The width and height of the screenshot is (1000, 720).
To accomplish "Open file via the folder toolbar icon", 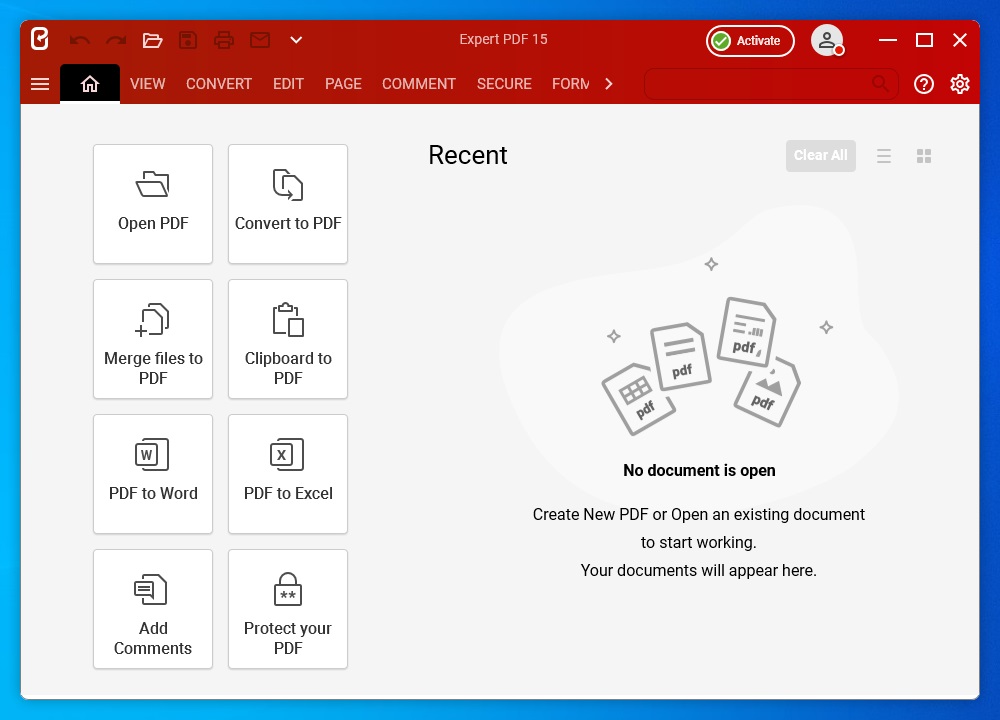I will click(152, 41).
